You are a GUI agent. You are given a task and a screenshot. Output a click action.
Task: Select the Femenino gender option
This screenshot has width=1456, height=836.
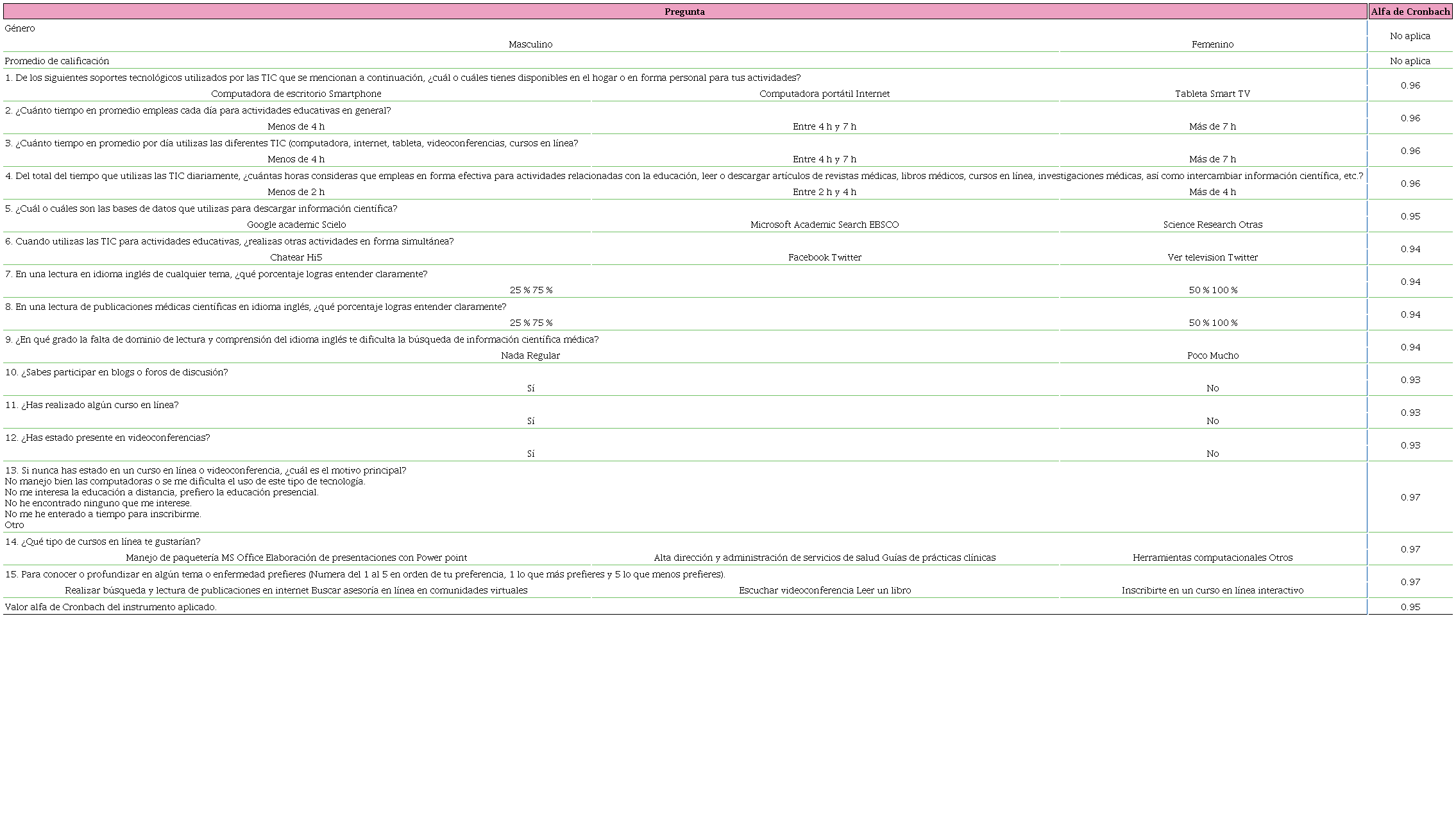point(1212,44)
